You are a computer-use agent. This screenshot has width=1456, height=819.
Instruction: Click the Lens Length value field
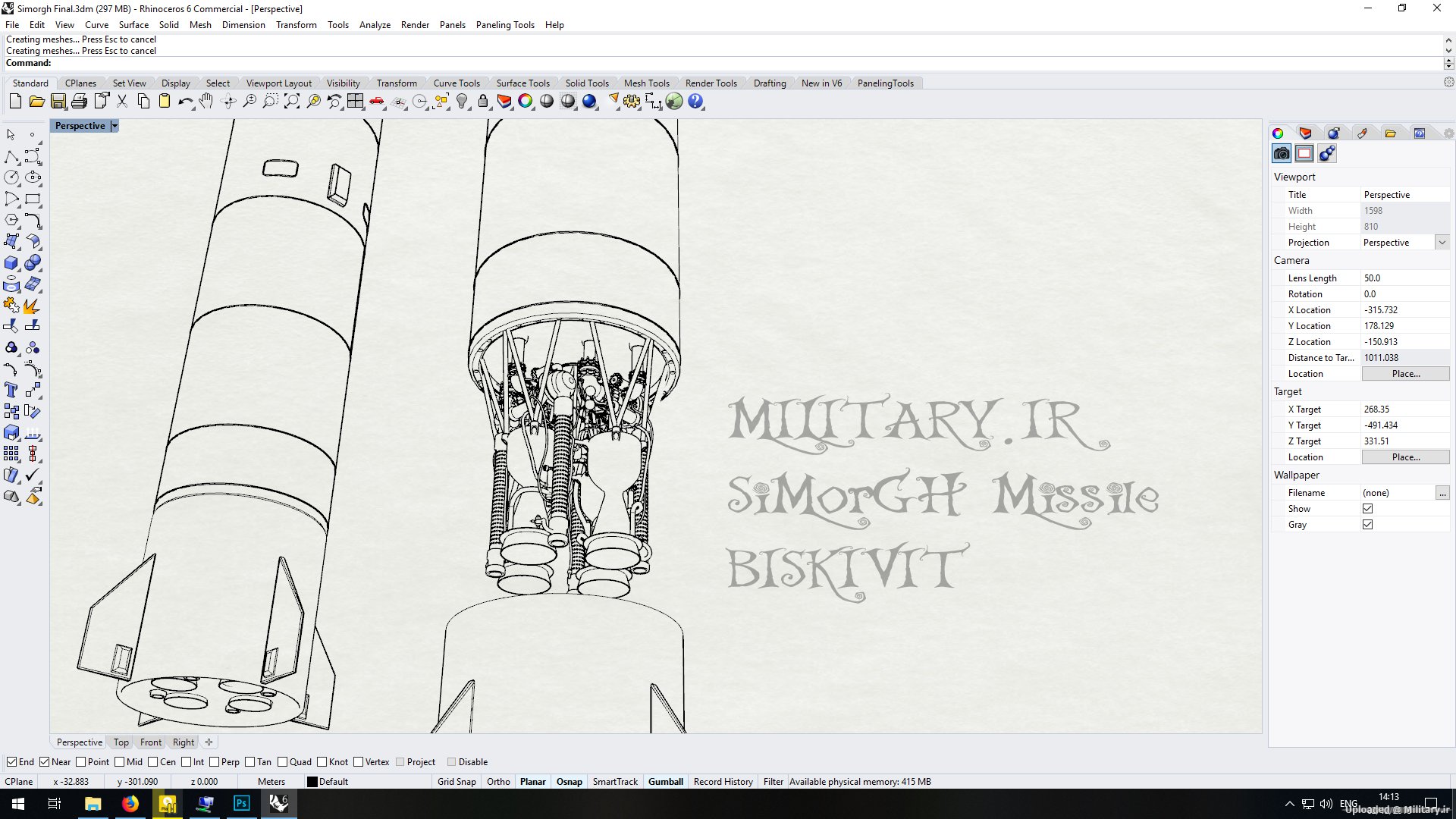[x=1403, y=278]
